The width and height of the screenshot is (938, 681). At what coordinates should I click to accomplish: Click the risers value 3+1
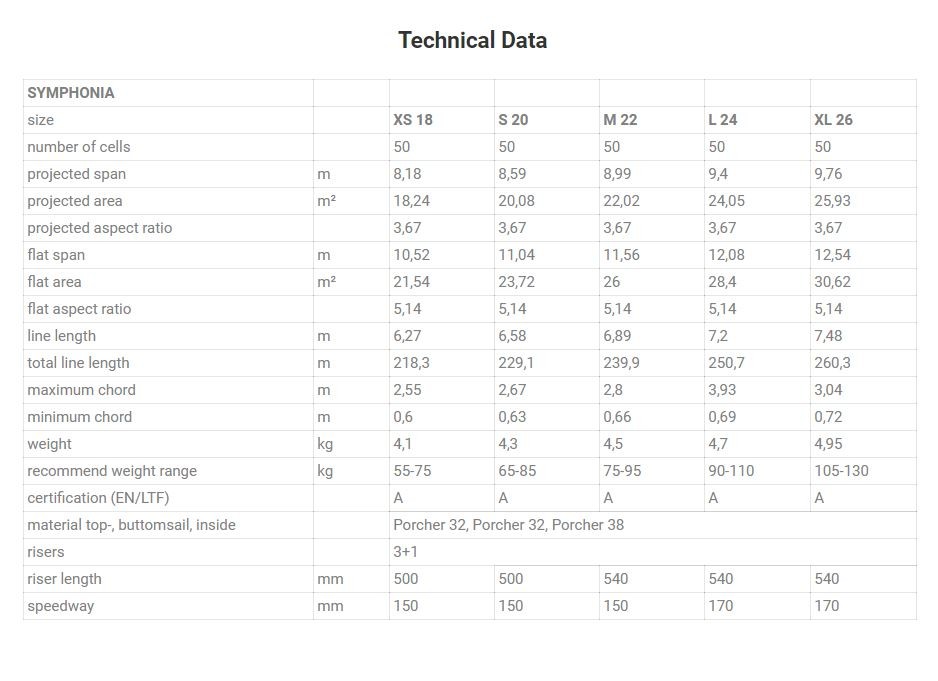click(x=406, y=552)
